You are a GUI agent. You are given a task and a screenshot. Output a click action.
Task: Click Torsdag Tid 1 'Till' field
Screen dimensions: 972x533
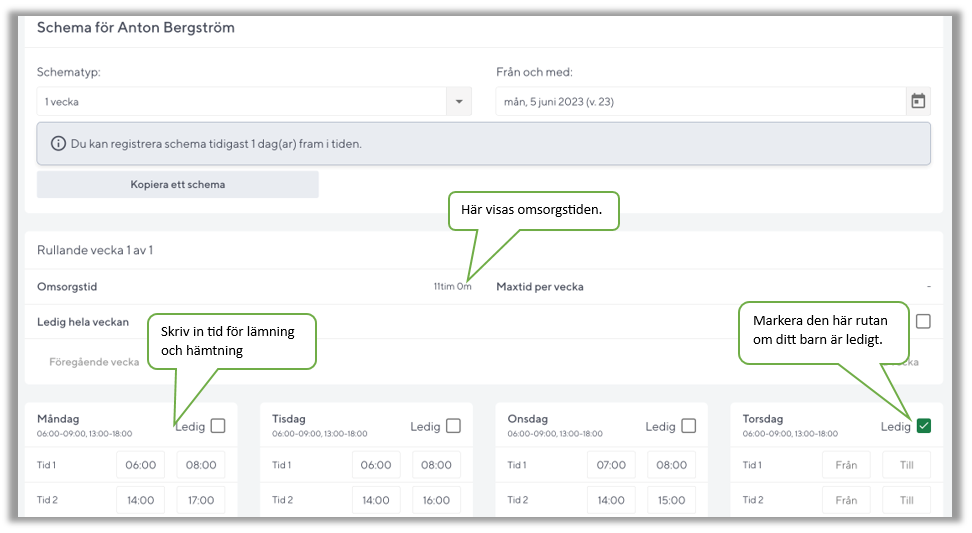tap(907, 465)
